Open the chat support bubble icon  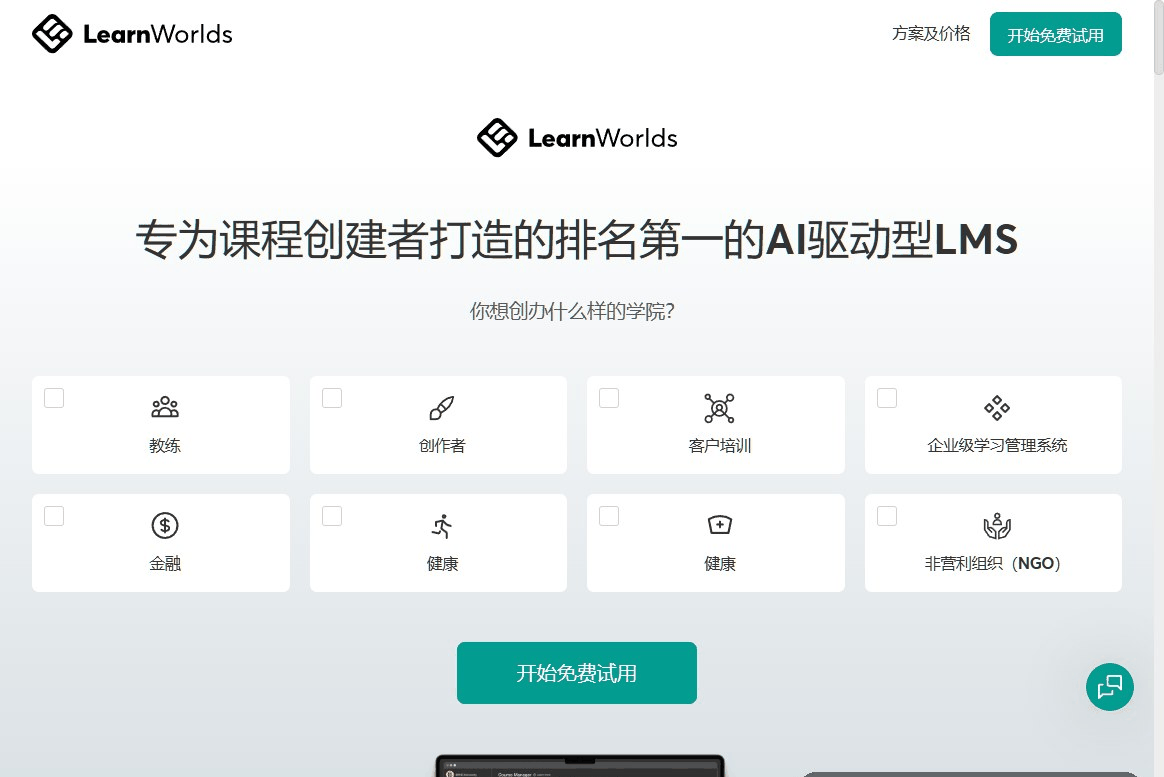click(x=1109, y=686)
